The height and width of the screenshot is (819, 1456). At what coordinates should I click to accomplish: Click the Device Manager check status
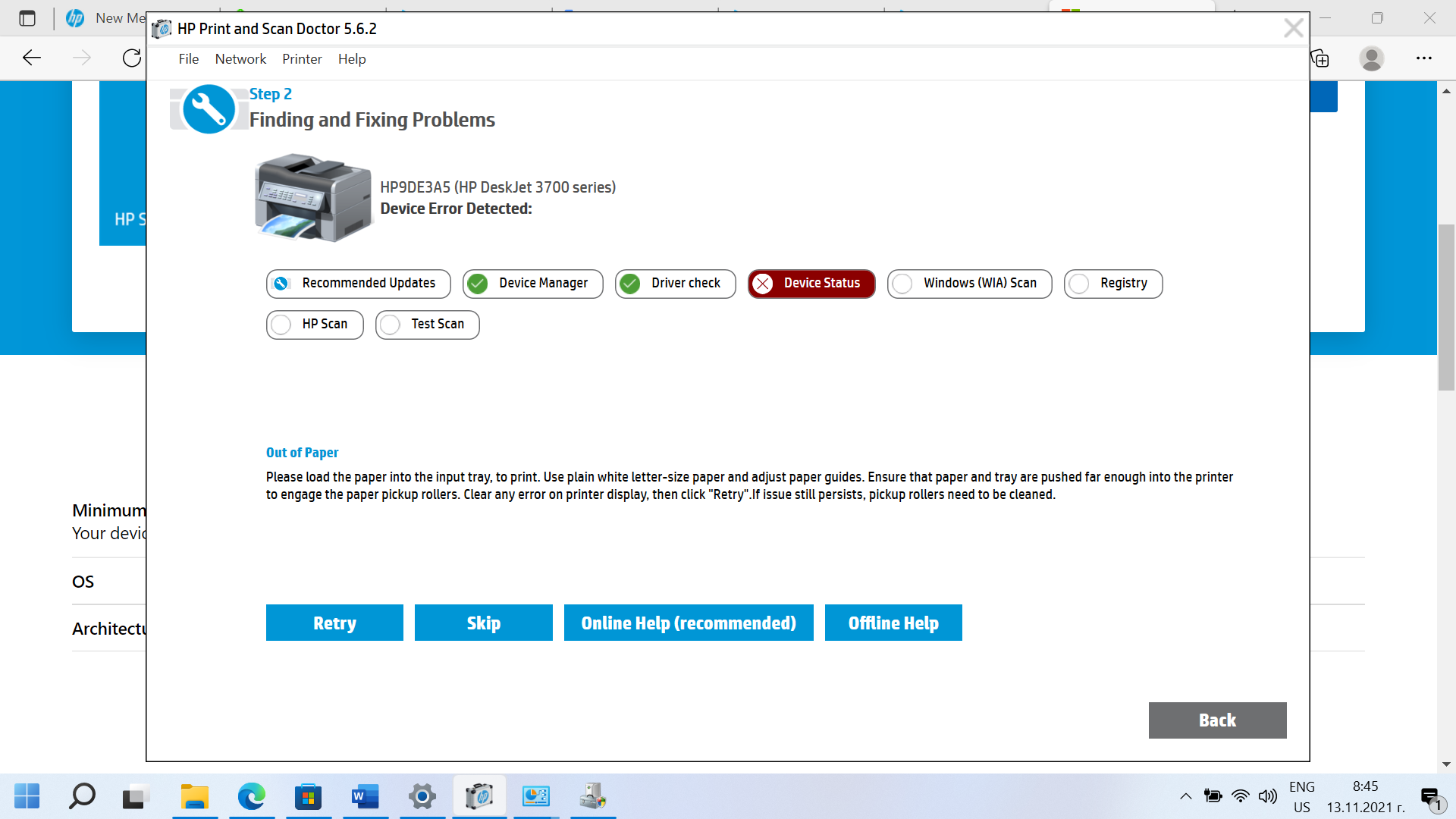point(532,284)
